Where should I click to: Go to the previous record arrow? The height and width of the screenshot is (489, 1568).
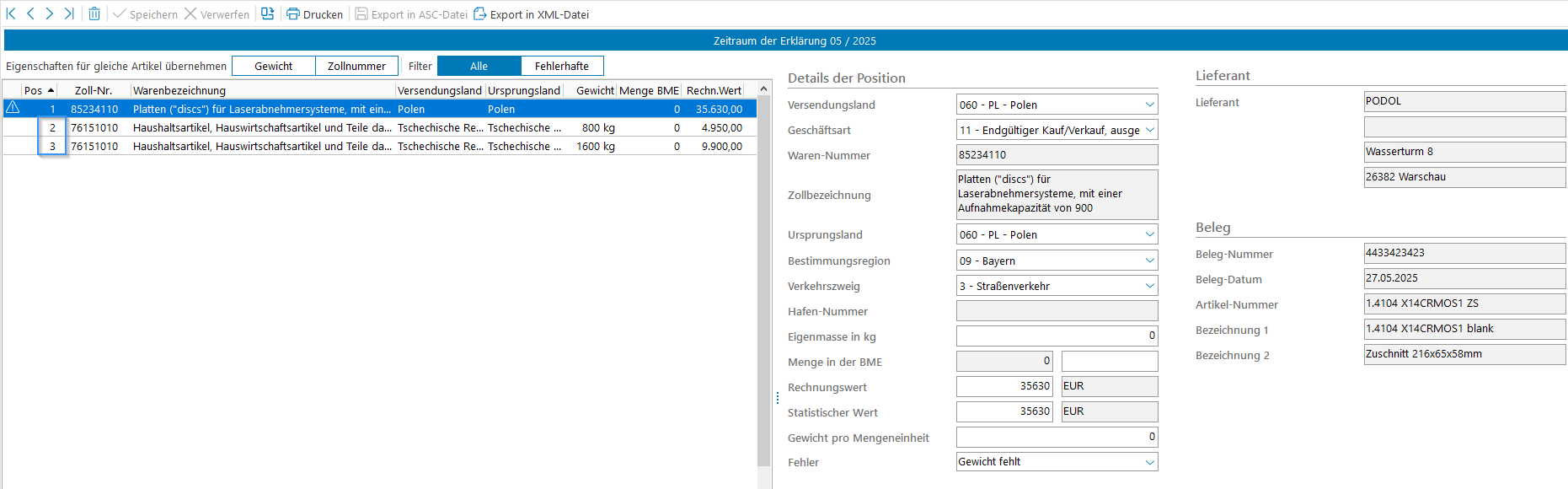click(x=30, y=13)
